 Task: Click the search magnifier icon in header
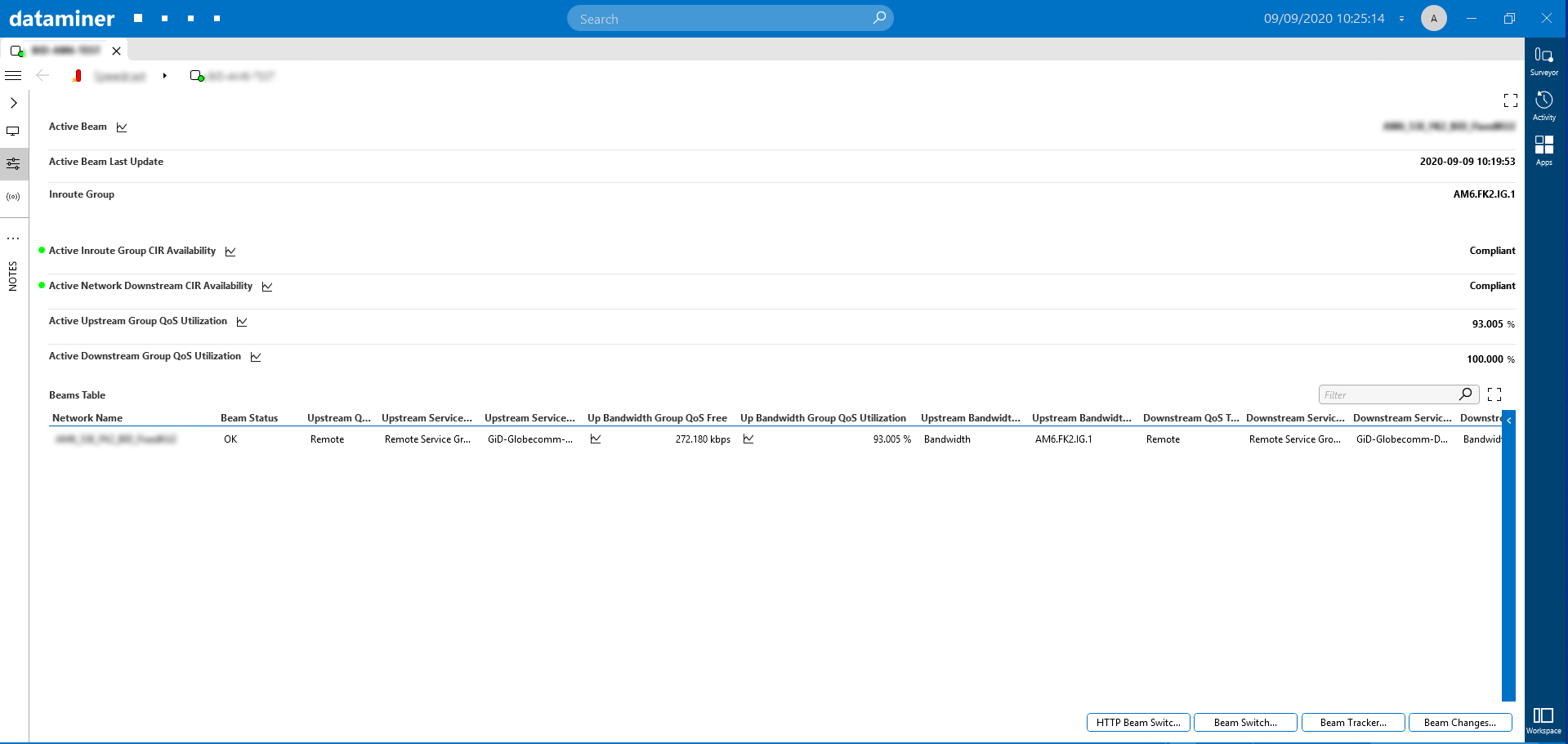[x=879, y=18]
